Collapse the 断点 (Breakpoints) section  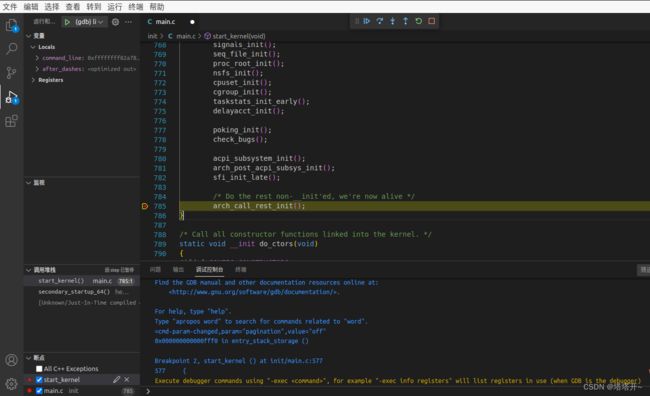[29, 357]
